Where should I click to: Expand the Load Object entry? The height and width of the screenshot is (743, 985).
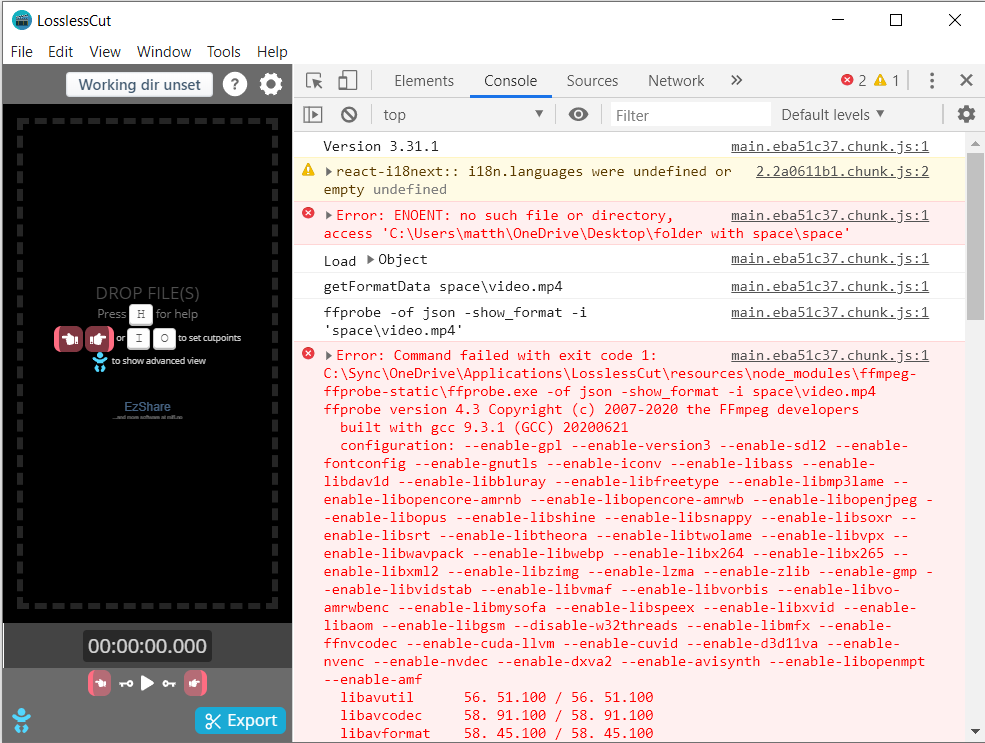(x=371, y=259)
